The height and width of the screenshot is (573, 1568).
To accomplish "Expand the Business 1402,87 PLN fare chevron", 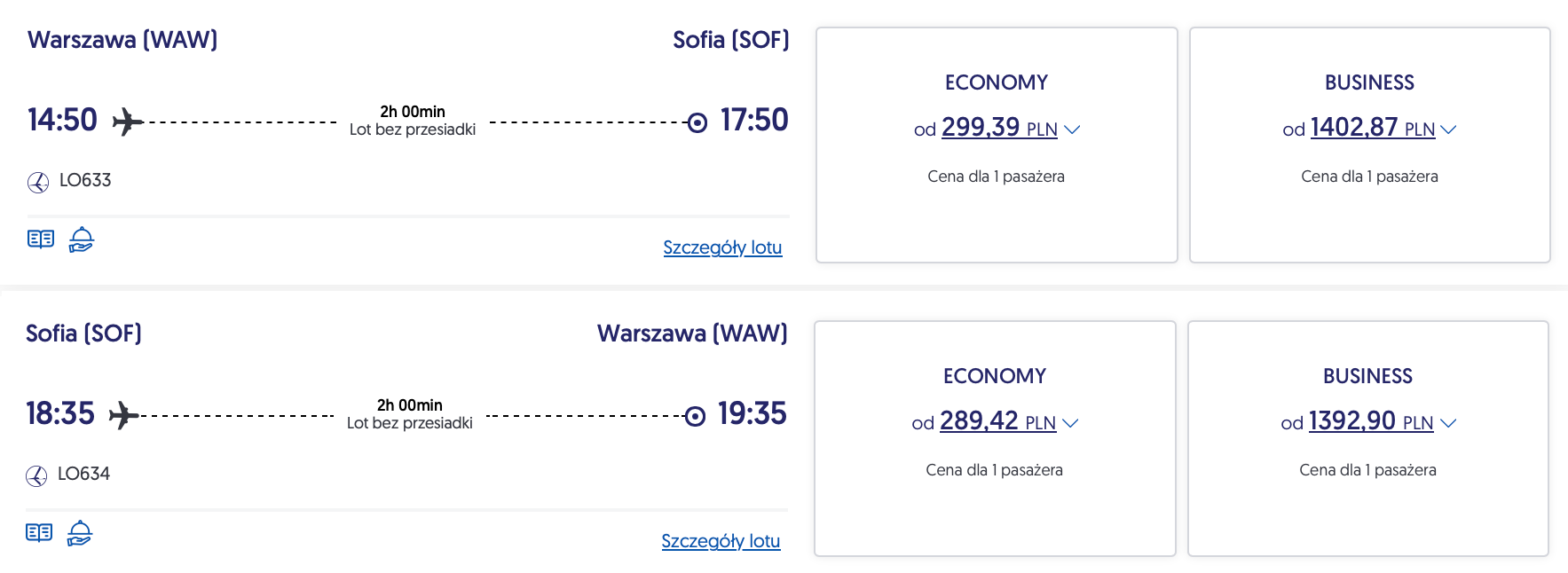I will point(1448,130).
